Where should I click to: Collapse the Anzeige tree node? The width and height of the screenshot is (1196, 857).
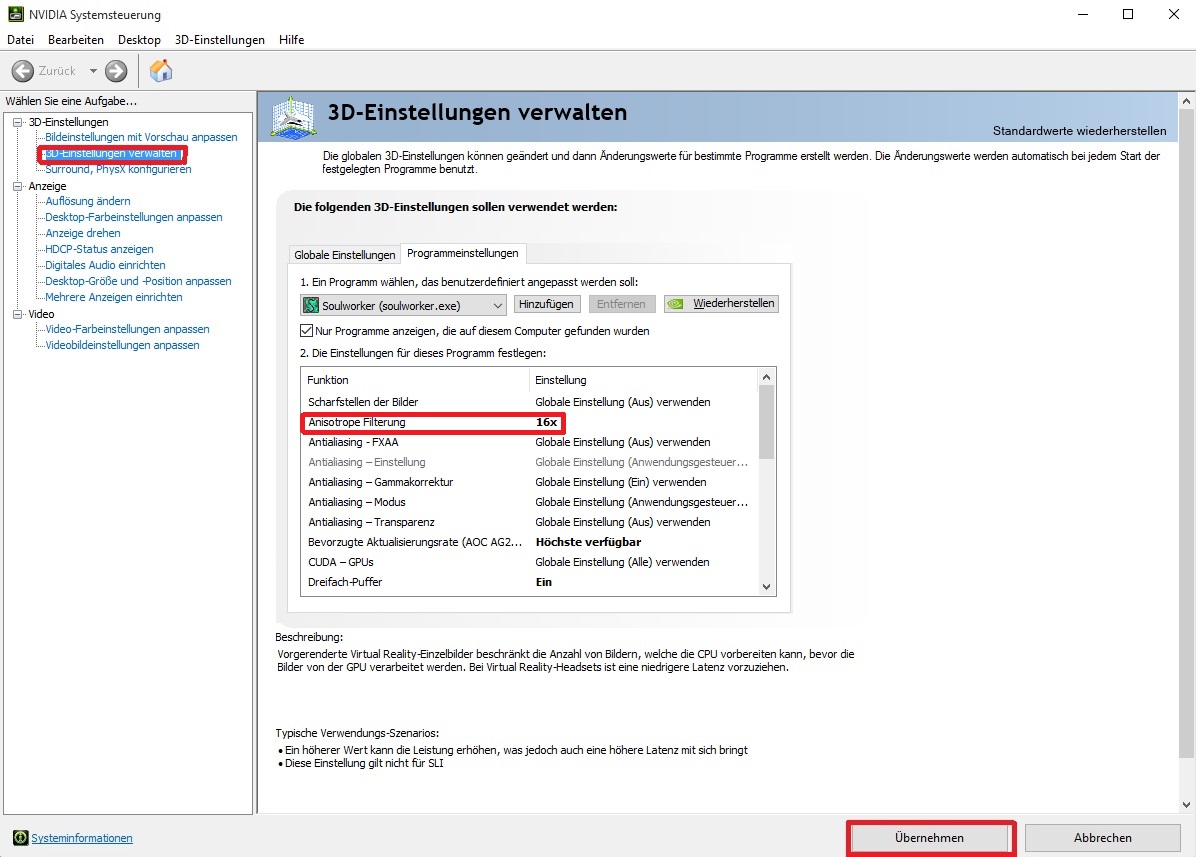tap(17, 186)
